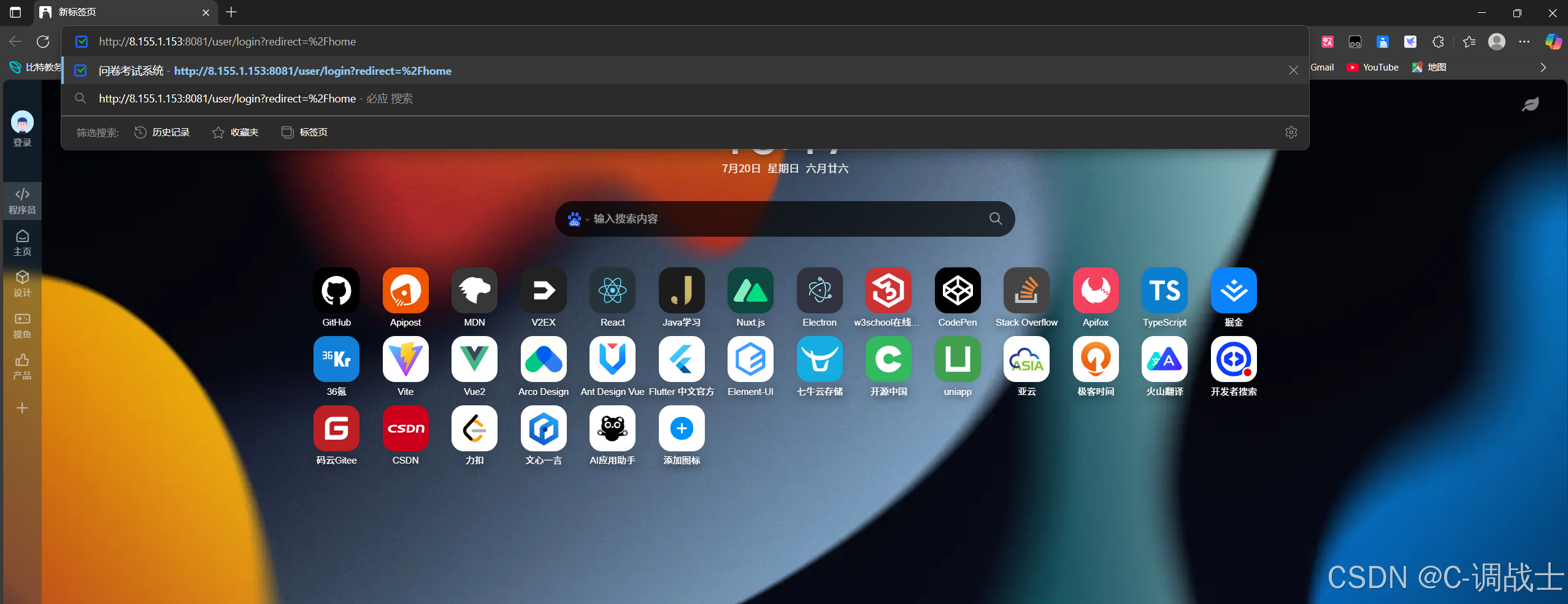1568x604 pixels.
Task: Open the Nuxt.js shortcut icon
Action: (x=750, y=290)
